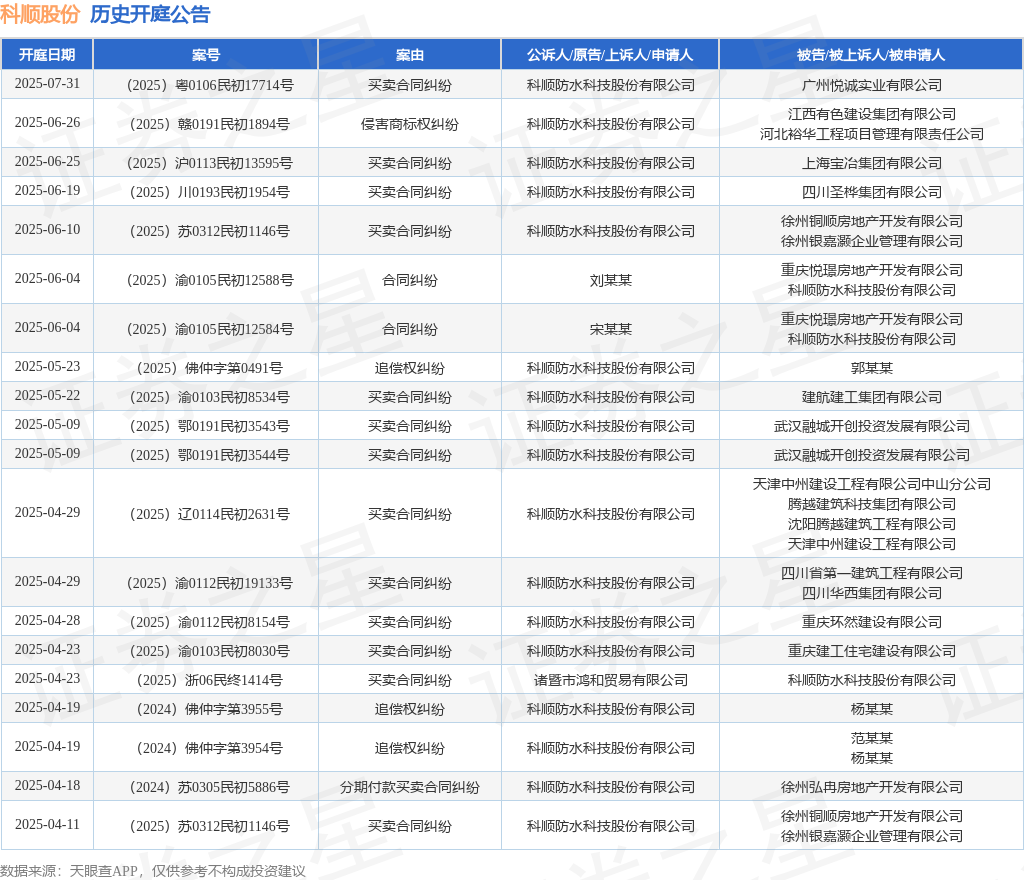
Task: Click the date 2025-04-18
Action: pyautogui.click(x=47, y=786)
